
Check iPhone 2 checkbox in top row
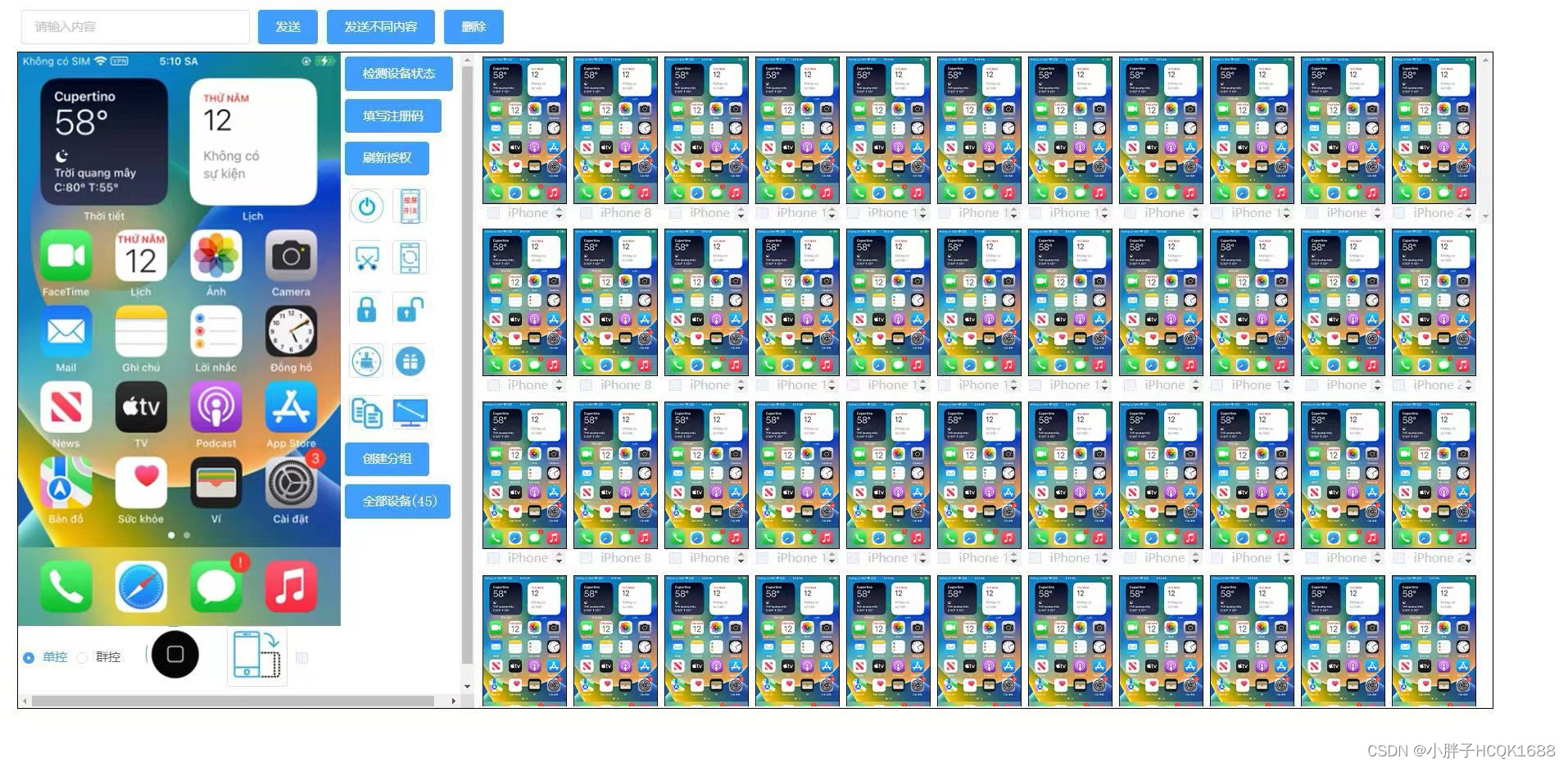(1399, 213)
